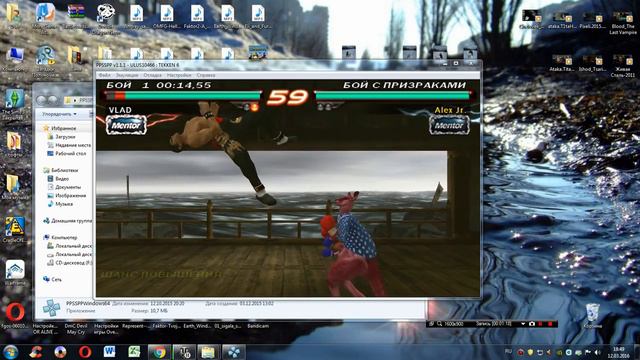Select CD-дисковод (F:) in Explorer sidebar
The image size is (640, 360).
point(69,263)
